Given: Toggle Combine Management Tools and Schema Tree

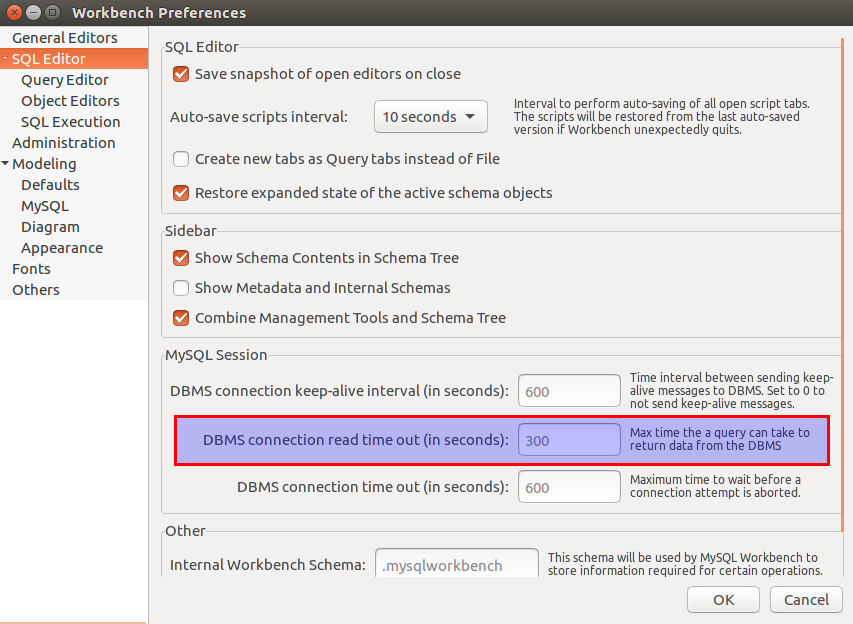Looking at the screenshot, I should point(181,318).
